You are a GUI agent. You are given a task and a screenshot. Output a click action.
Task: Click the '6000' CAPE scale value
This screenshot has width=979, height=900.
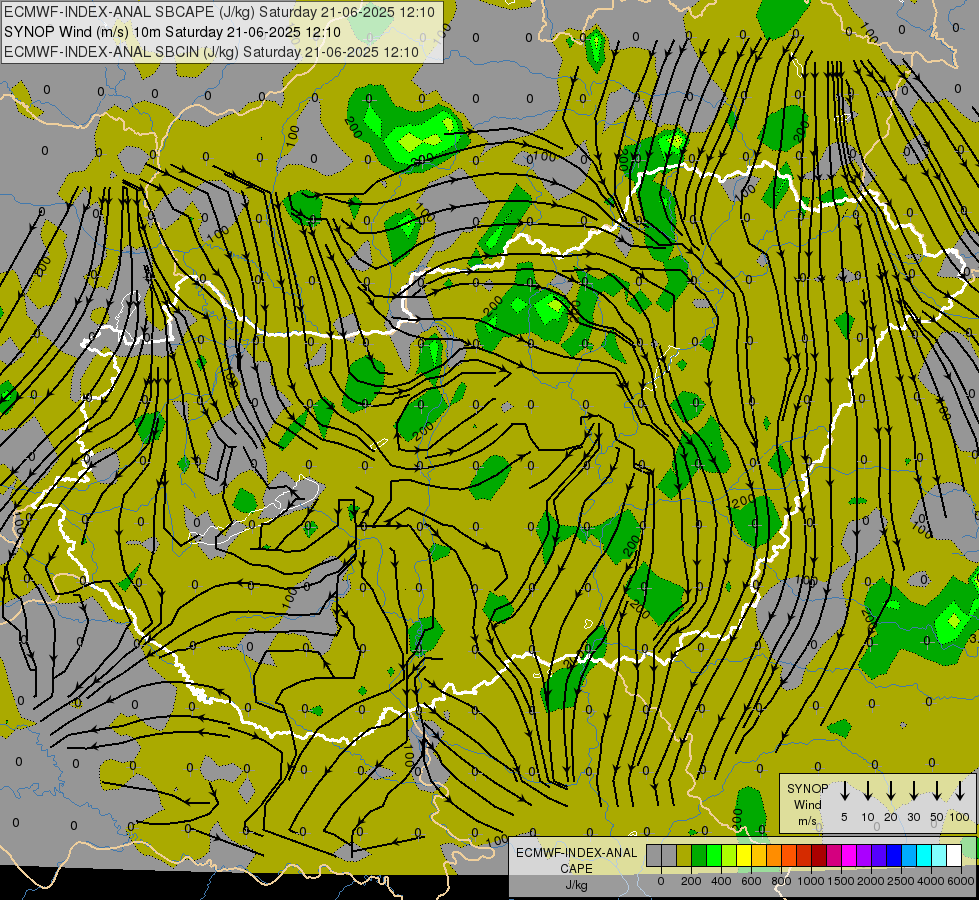coord(961,881)
